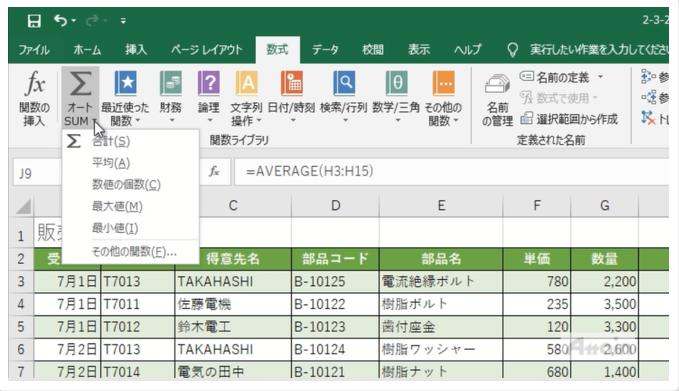Open the ヘルプ tab
The height and width of the screenshot is (391, 679).
tap(468, 50)
